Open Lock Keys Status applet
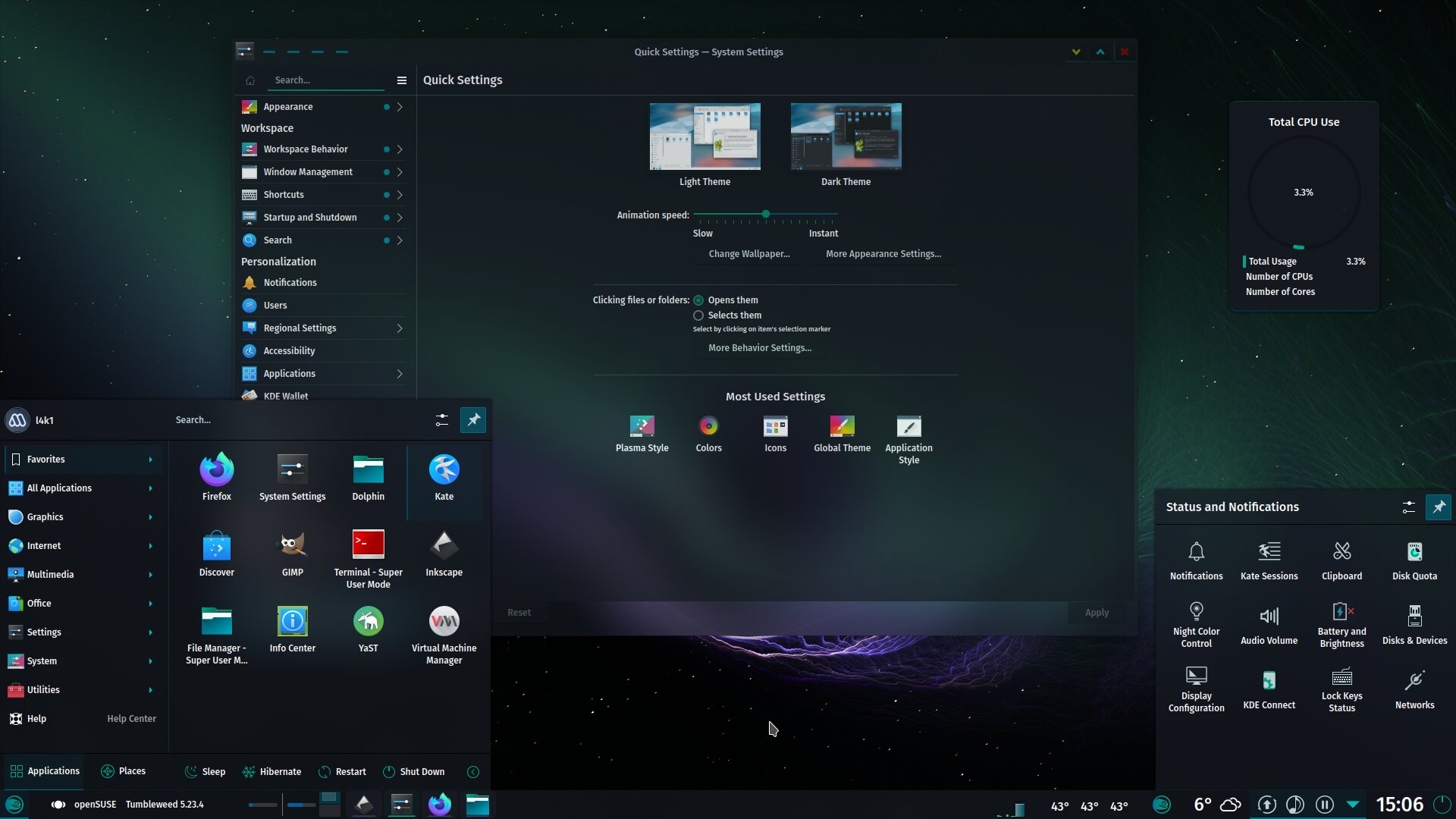 [x=1342, y=689]
